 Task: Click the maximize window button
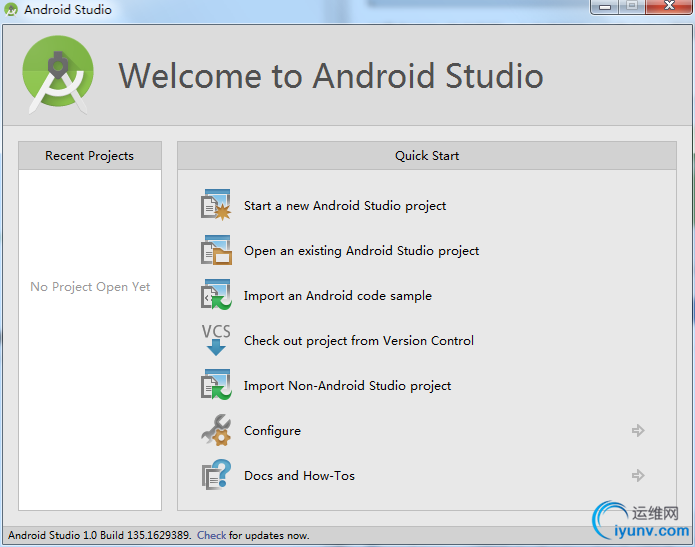point(632,7)
